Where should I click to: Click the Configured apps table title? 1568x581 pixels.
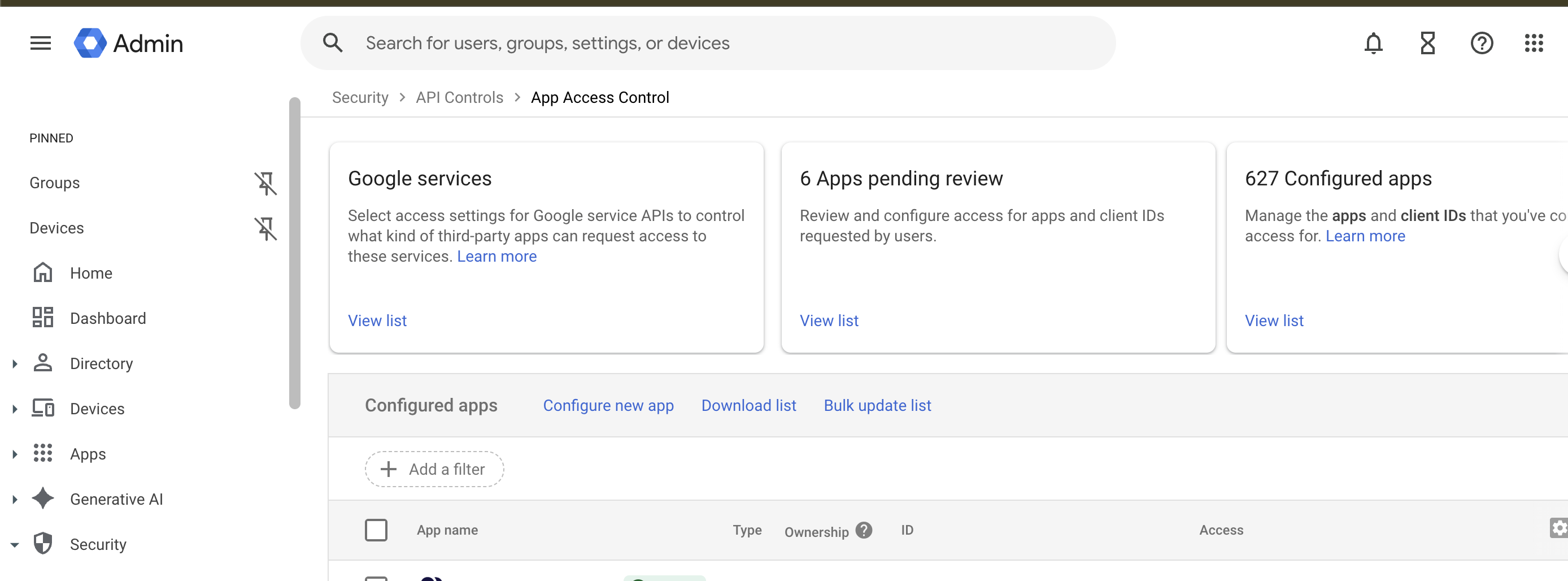tap(431, 405)
